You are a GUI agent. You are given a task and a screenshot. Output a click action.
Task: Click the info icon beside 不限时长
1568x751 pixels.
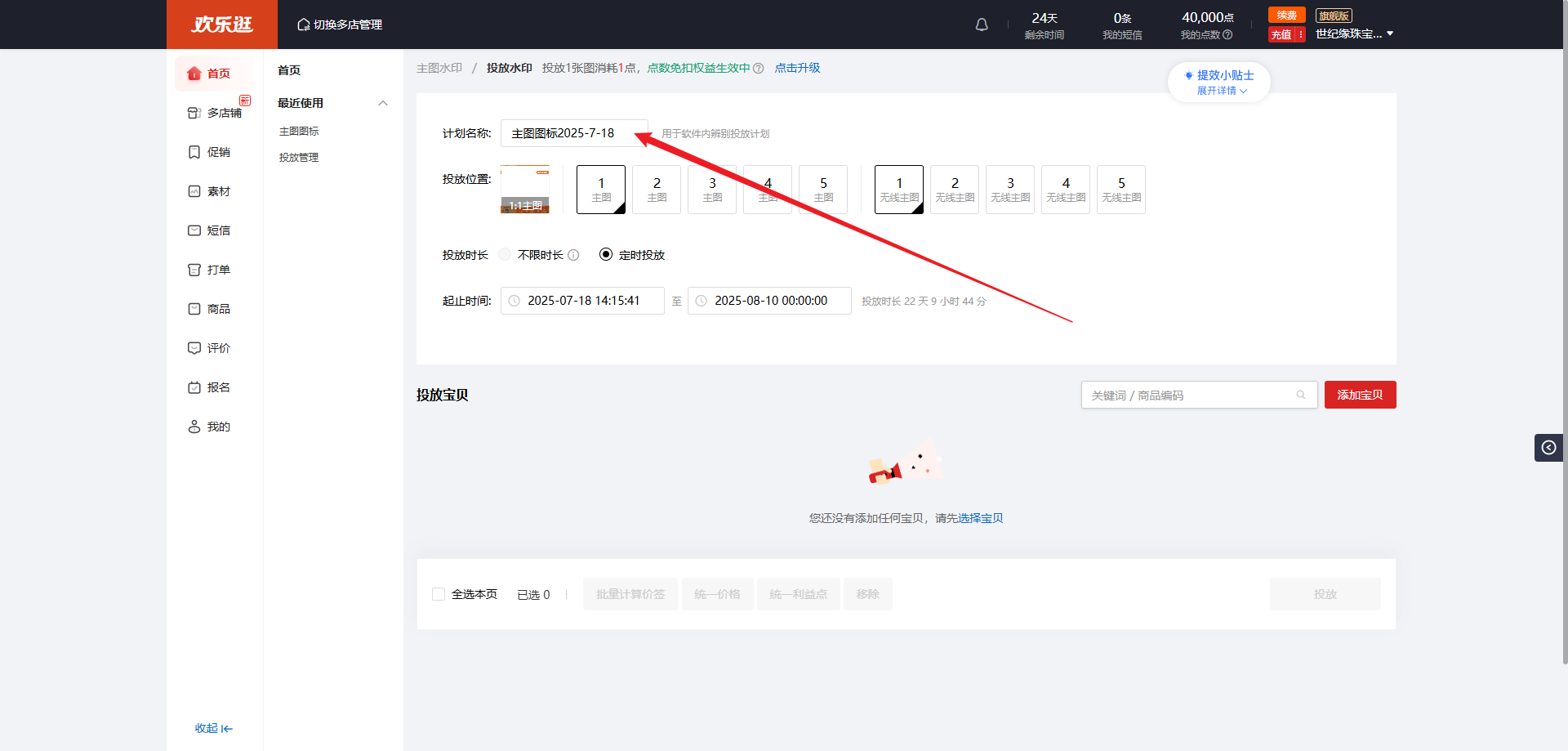(x=573, y=255)
